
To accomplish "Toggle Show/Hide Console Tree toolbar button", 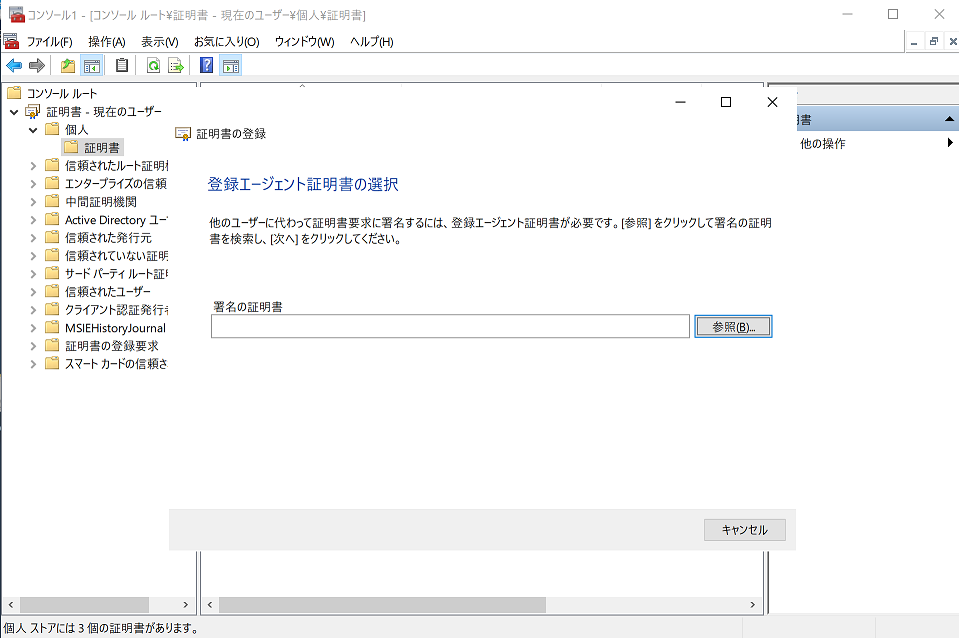I will click(91, 66).
